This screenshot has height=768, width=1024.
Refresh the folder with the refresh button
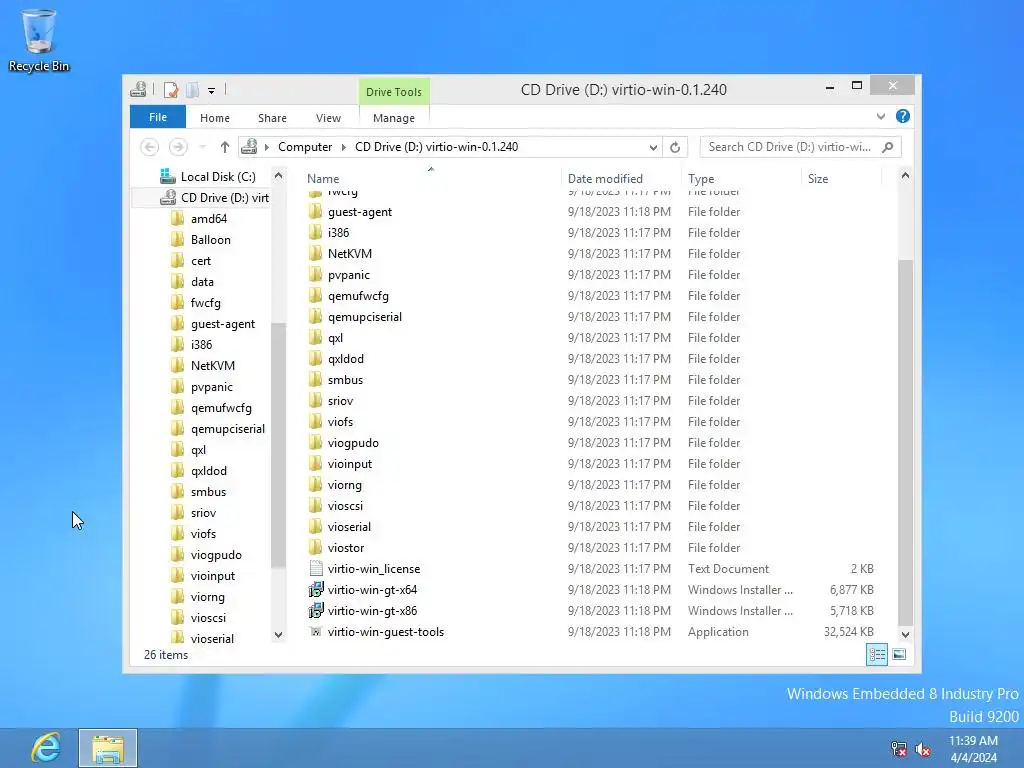point(675,148)
